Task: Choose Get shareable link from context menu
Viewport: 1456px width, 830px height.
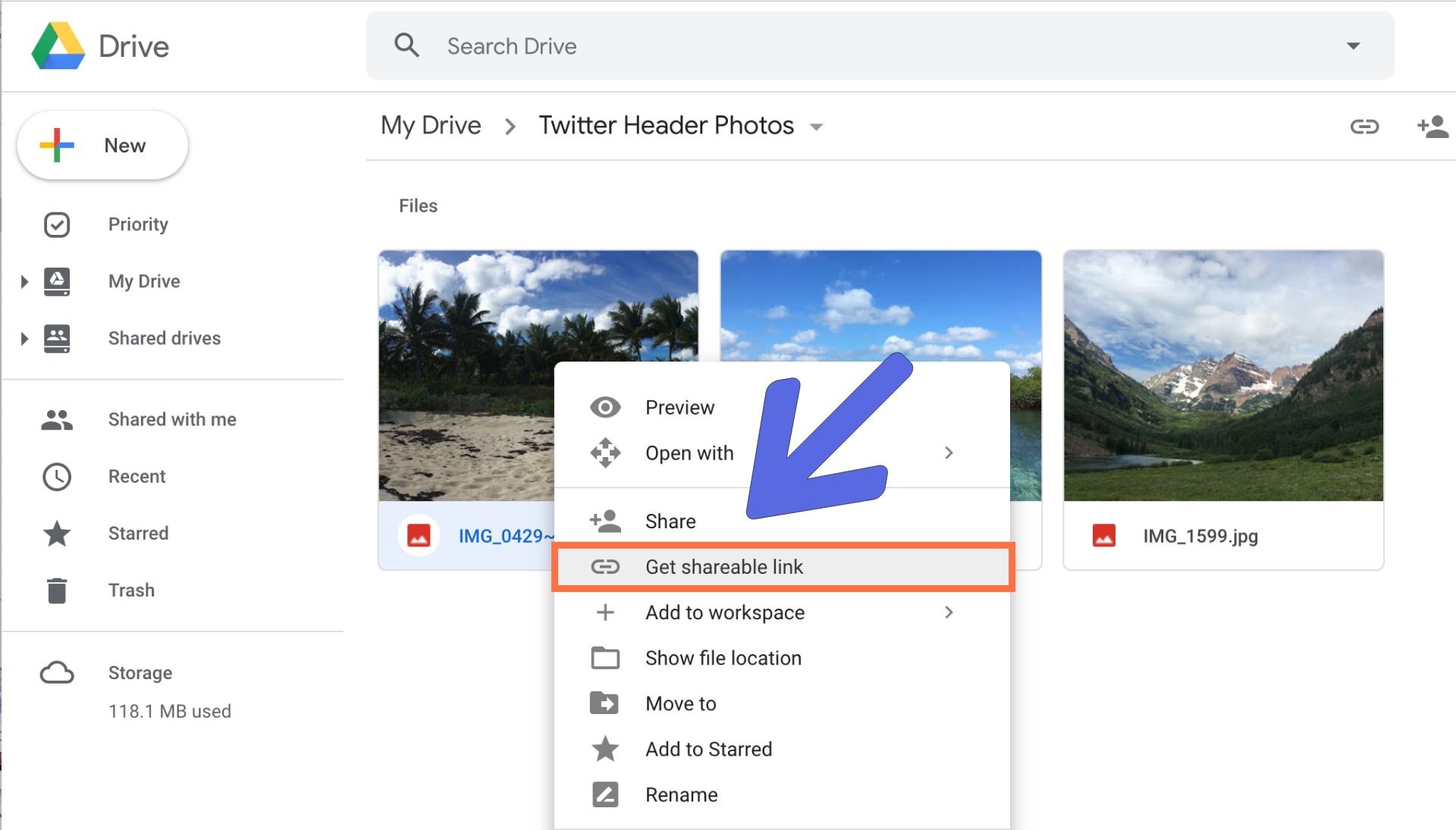Action: 723,567
